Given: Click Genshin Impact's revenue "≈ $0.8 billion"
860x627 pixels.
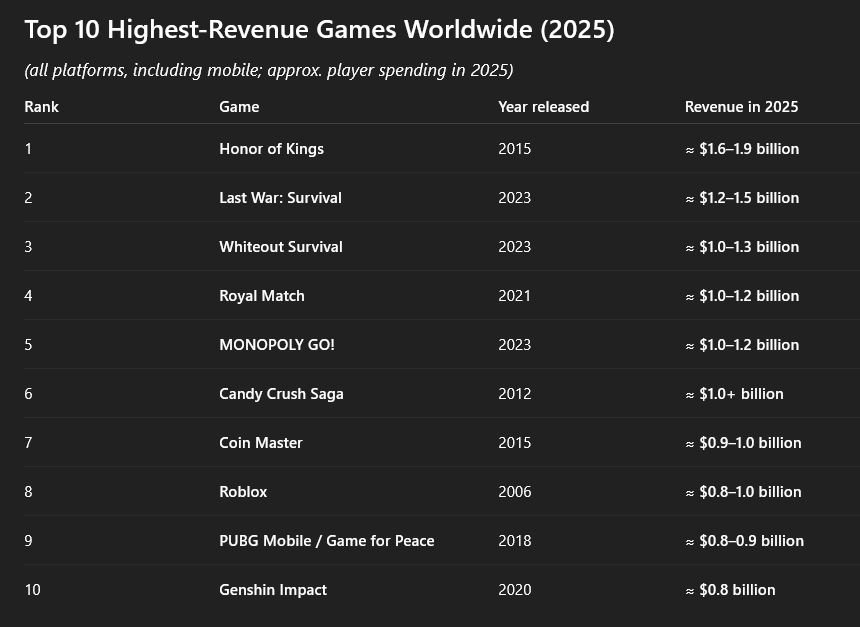Looking at the screenshot, I should pyautogui.click(x=730, y=590).
